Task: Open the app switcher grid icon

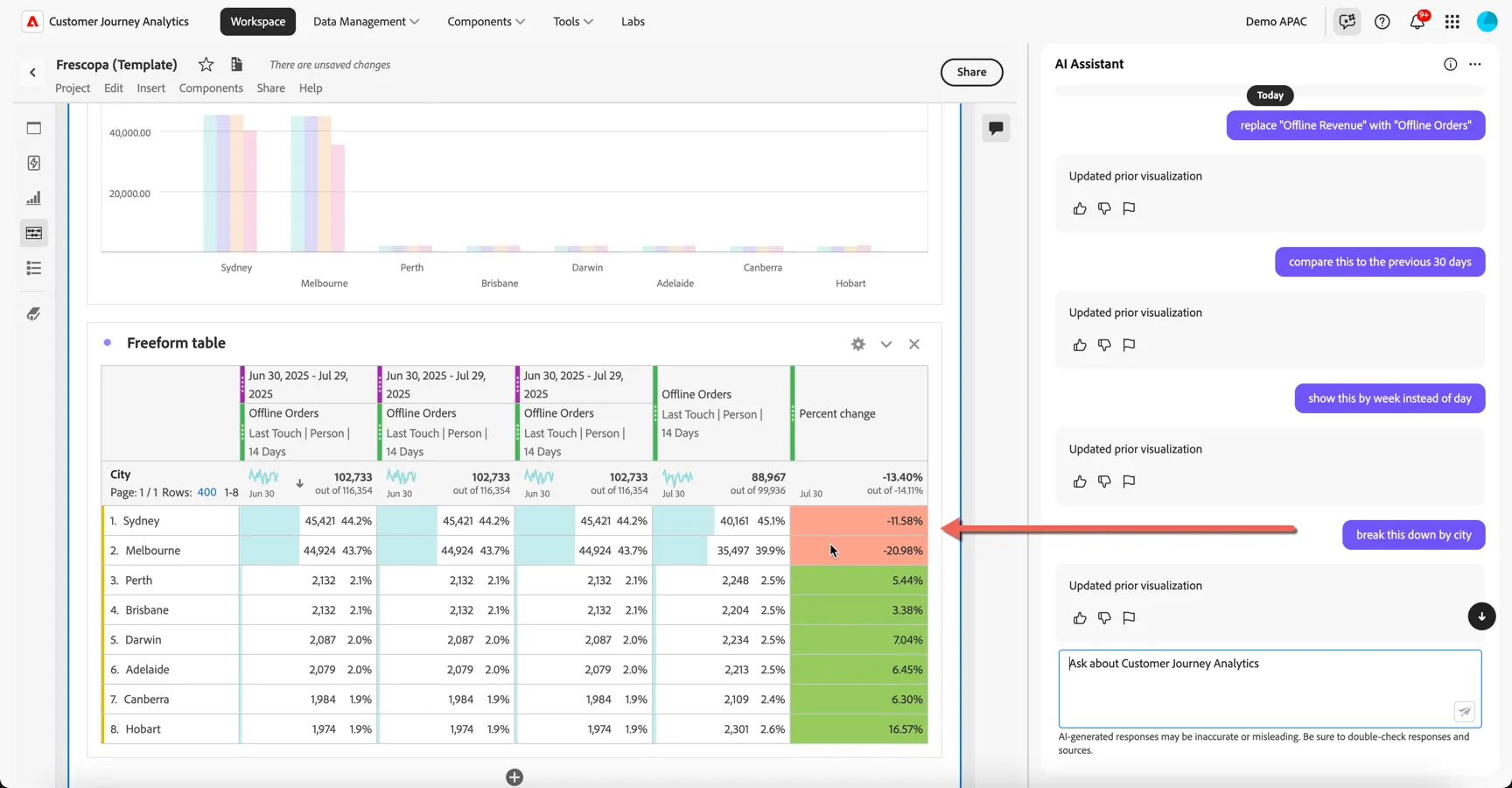Action: coord(1452,22)
